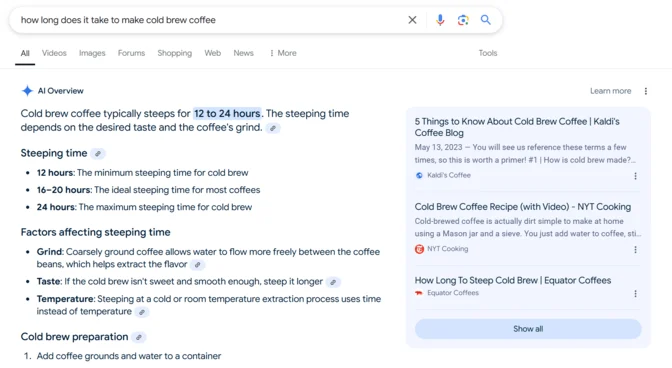Screen dimensions: 672x368
Task: Open three-dot menu for Kaldi's Coffee result
Action: click(x=636, y=176)
